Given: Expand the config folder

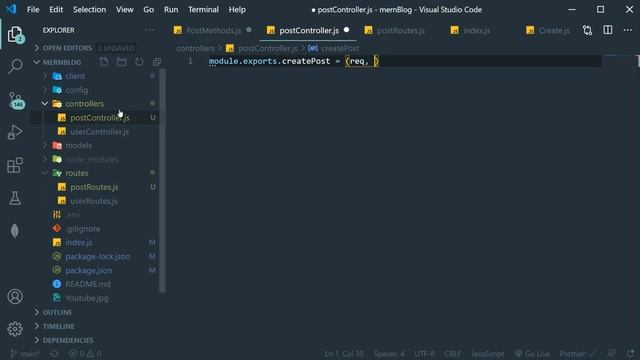Looking at the screenshot, I should (77, 90).
